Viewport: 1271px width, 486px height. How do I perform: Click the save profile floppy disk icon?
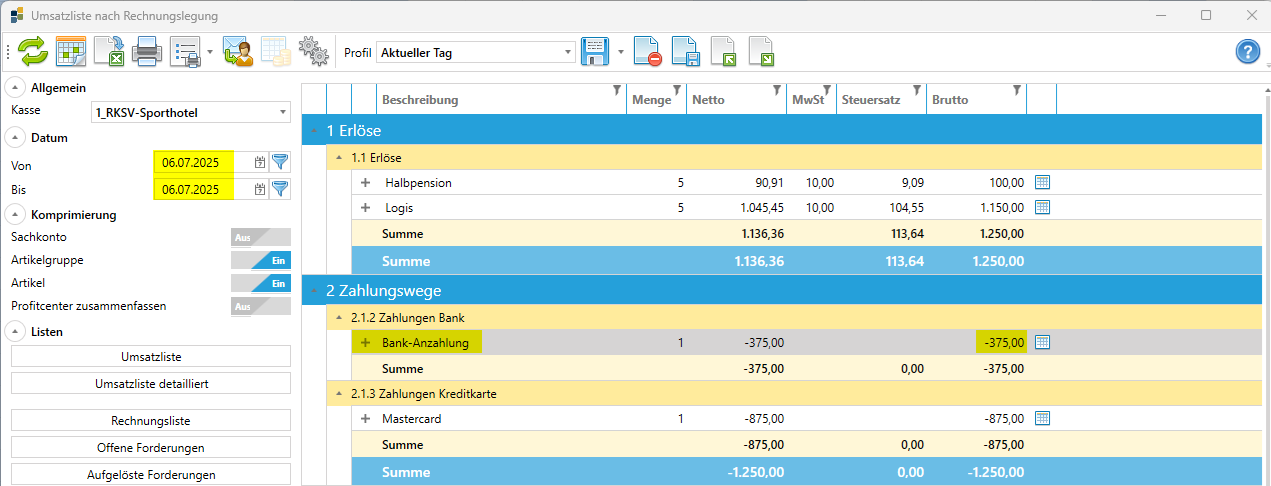pos(595,52)
